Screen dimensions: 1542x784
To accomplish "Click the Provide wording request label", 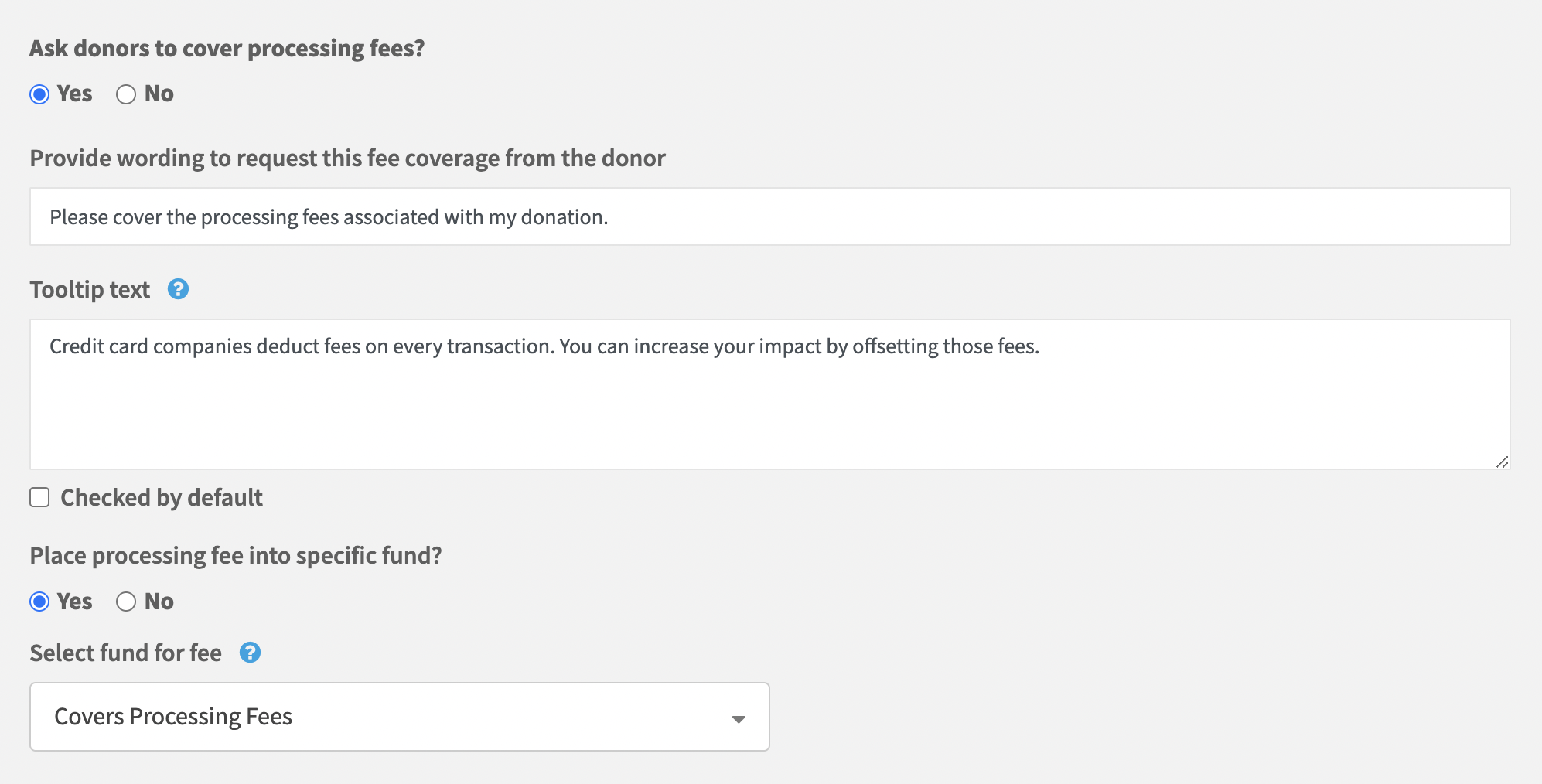I will (x=347, y=159).
